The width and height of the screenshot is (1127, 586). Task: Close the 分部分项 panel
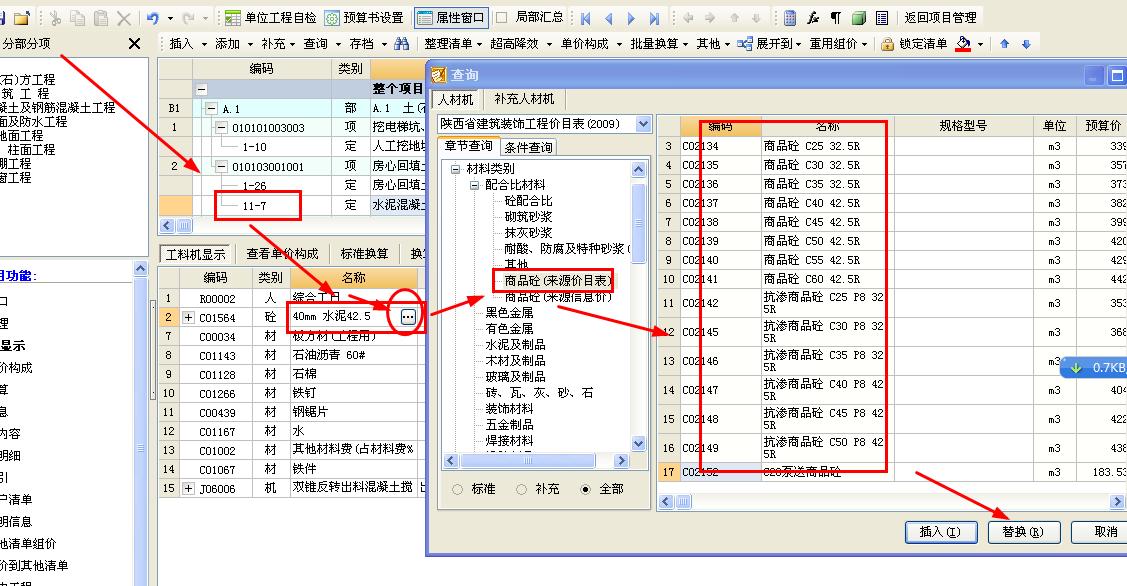point(134,44)
